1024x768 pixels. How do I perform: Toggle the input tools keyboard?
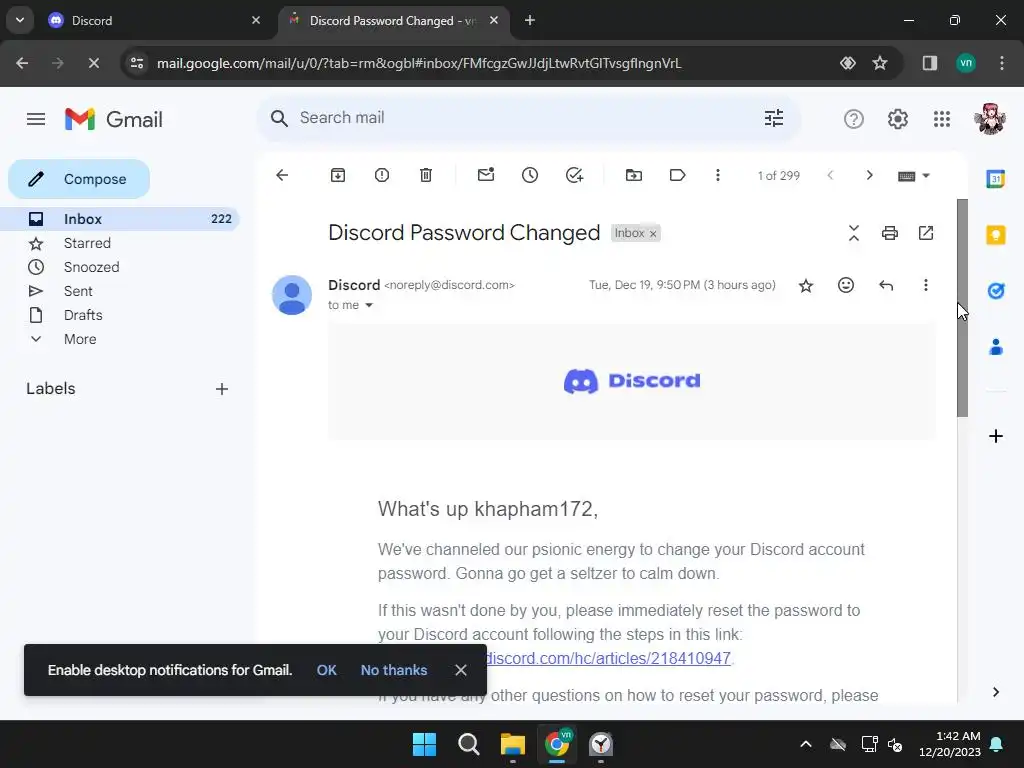click(906, 176)
